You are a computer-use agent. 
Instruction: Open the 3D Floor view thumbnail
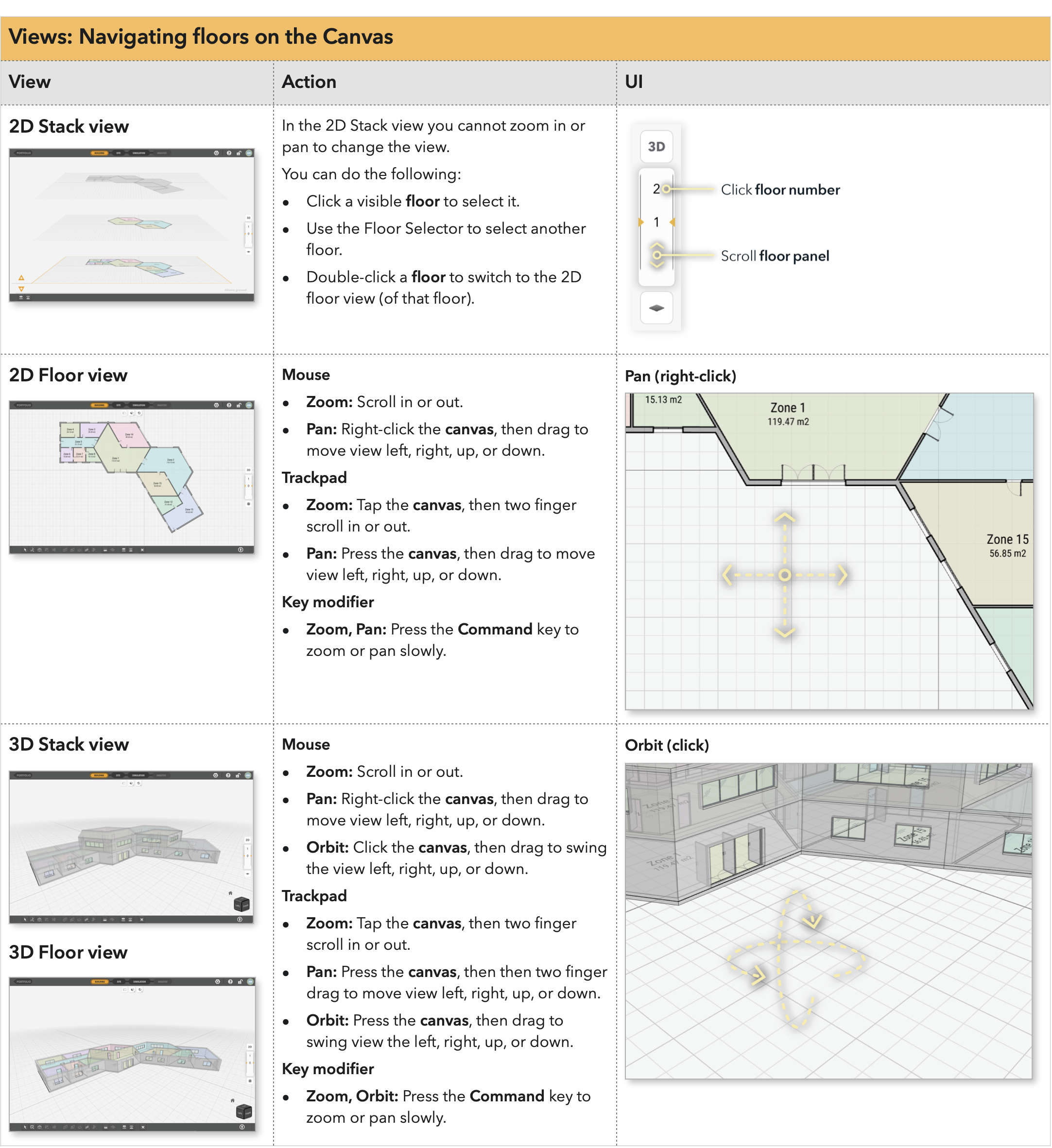pyautogui.click(x=132, y=1054)
